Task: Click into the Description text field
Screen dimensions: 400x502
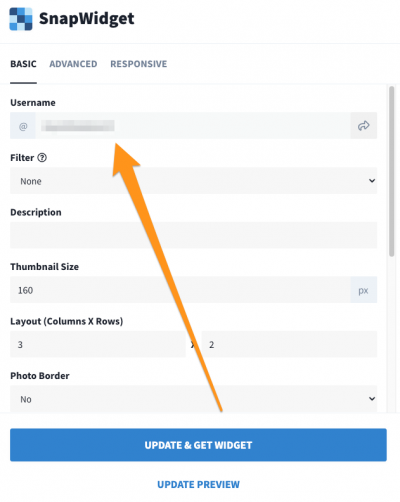Action: pos(193,235)
